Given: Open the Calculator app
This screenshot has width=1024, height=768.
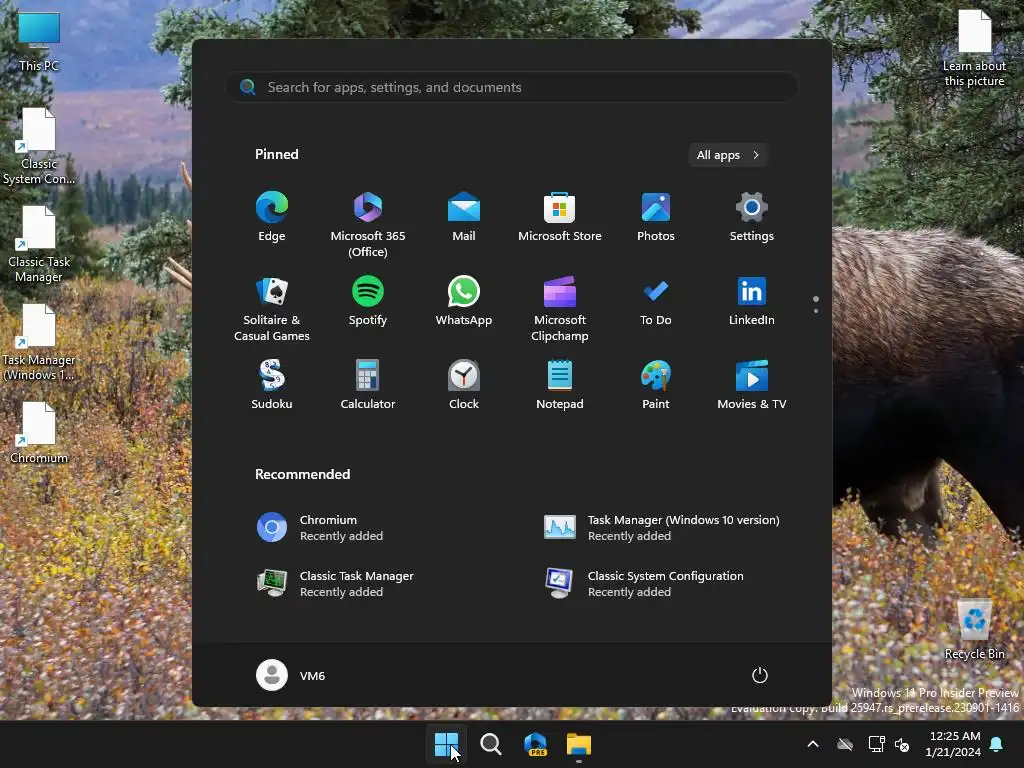Looking at the screenshot, I should pos(368,385).
